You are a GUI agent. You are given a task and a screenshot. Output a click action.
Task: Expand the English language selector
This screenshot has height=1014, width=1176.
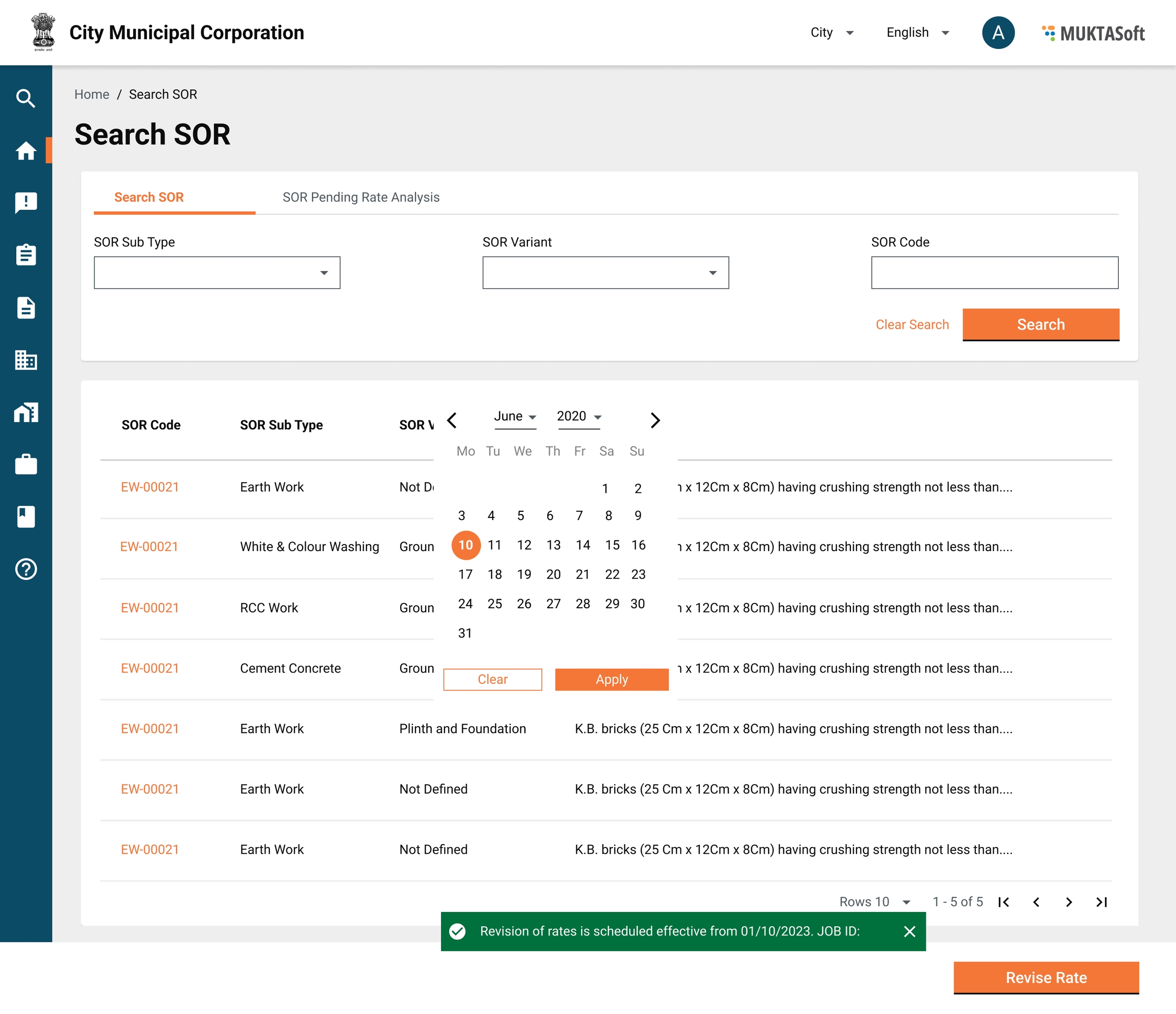tap(918, 33)
